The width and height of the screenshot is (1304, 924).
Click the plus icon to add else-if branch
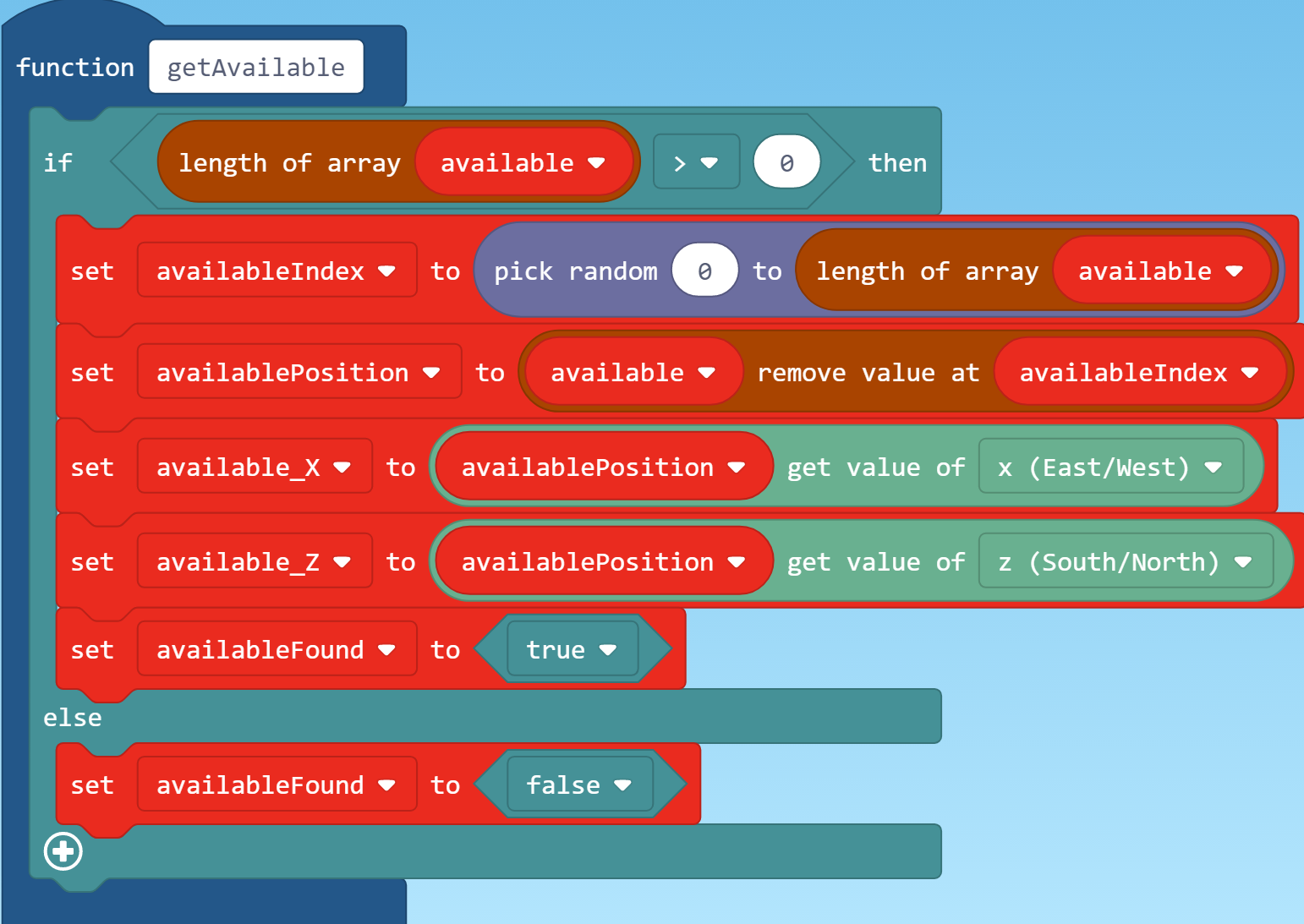coord(63,851)
